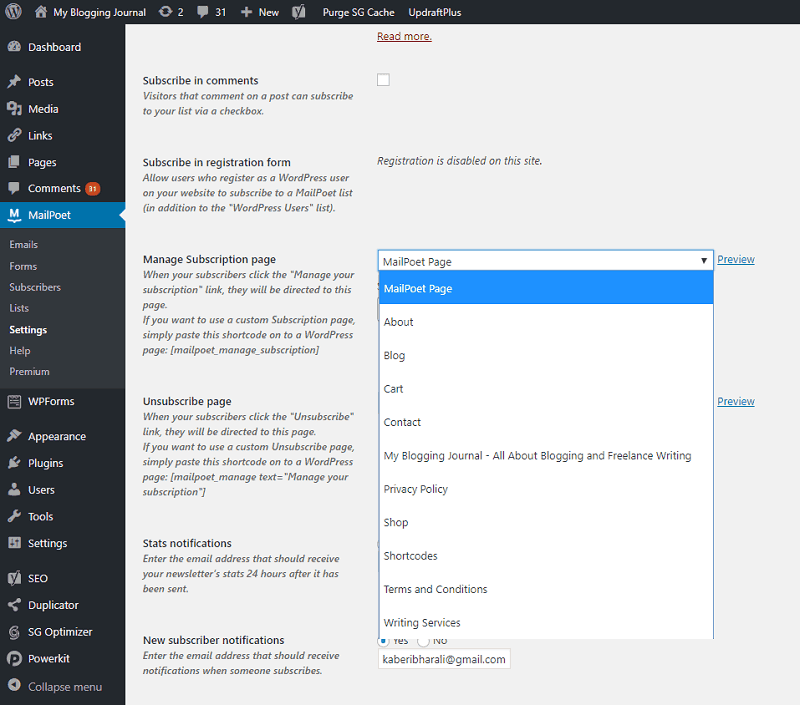Preview the Manage Subscription page
The width and height of the screenshot is (800, 705).
coord(736,259)
